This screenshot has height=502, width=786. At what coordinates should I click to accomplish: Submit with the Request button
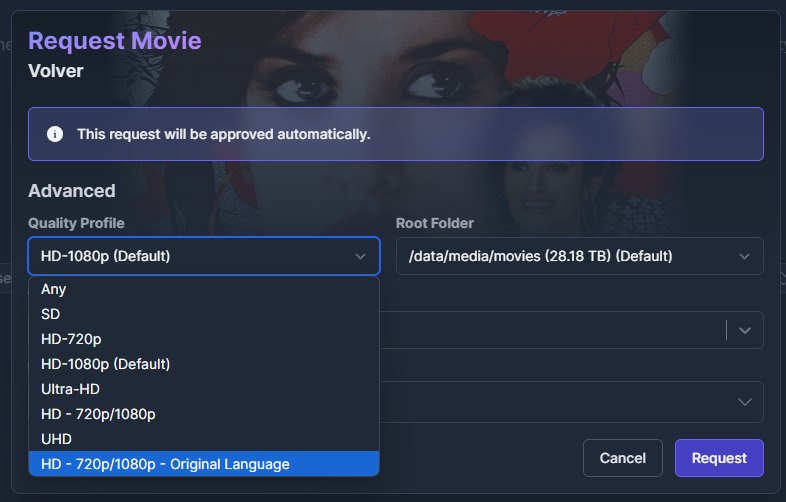[x=719, y=458]
